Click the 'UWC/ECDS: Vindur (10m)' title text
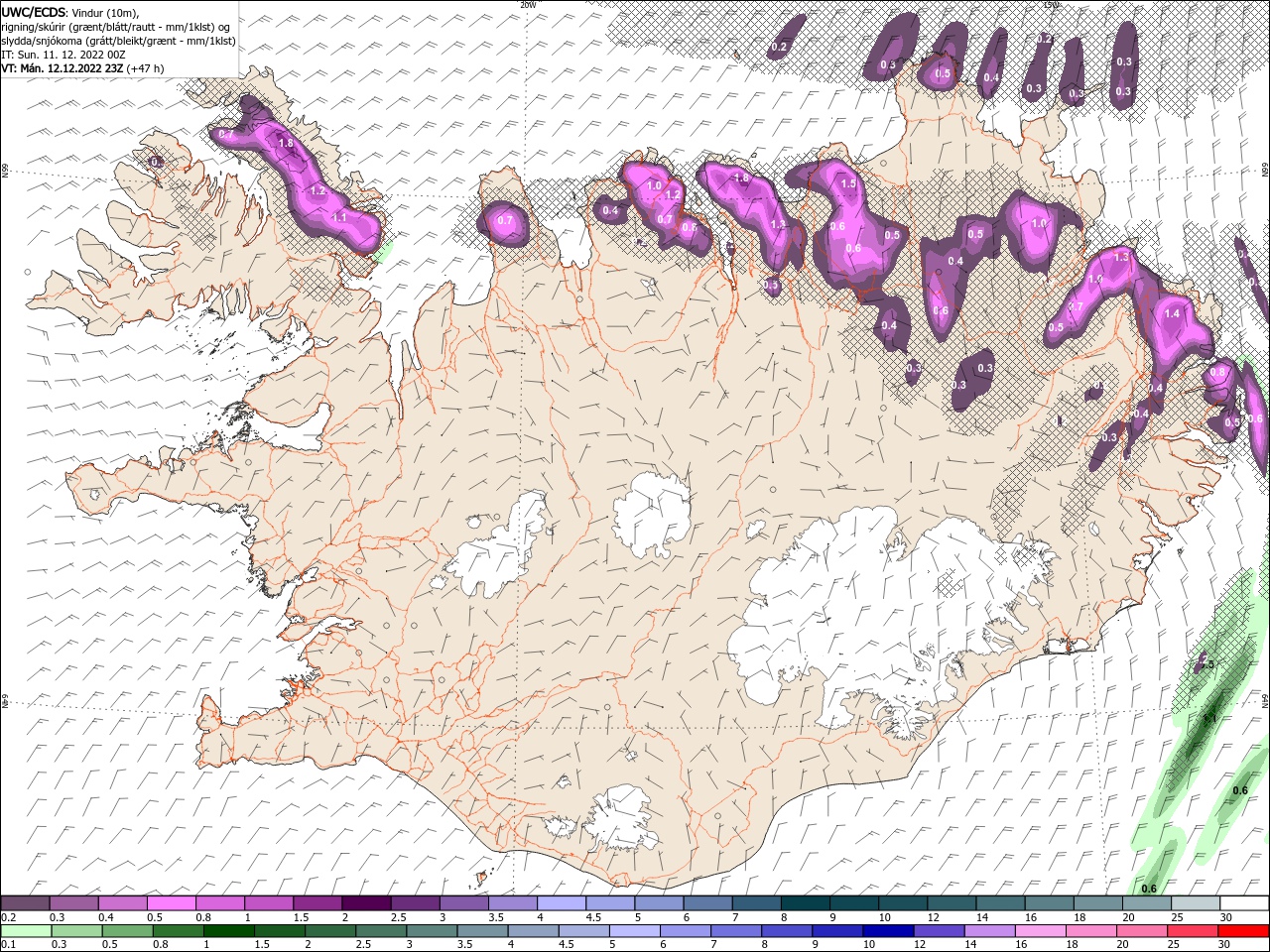 70,12
